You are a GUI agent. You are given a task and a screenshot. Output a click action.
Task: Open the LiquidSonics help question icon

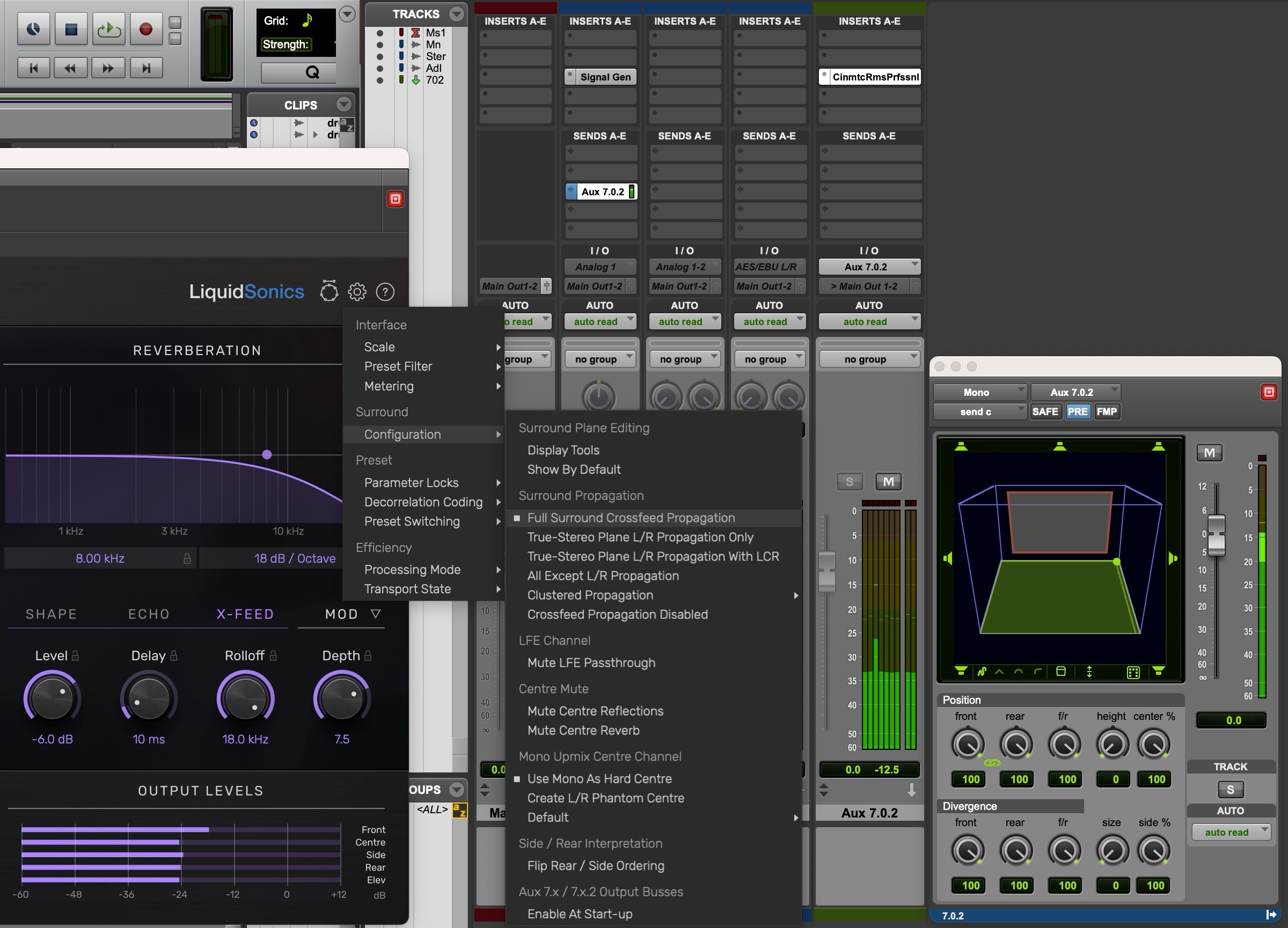[385, 292]
